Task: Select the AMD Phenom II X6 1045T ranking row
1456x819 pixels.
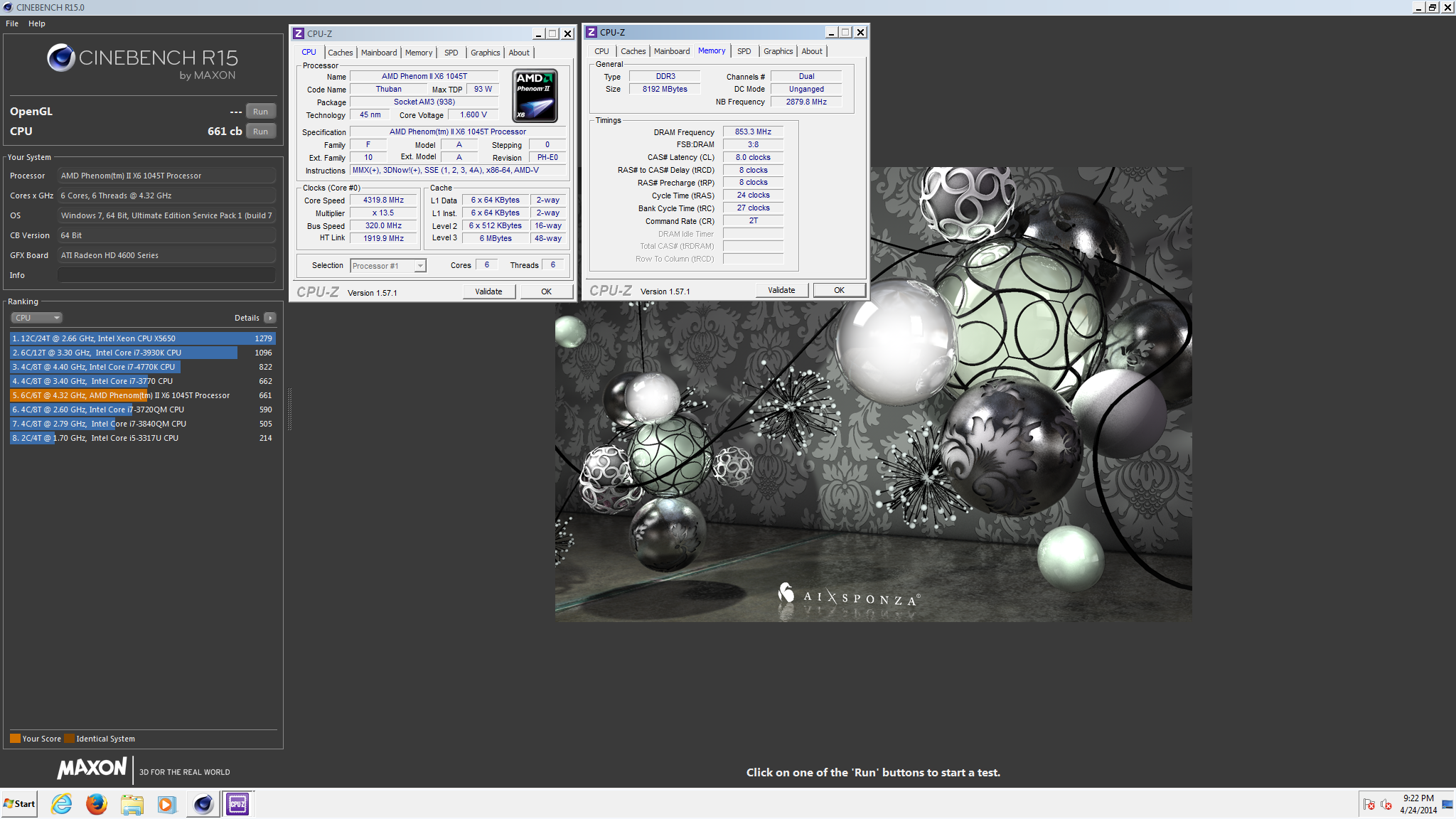Action: [142, 395]
